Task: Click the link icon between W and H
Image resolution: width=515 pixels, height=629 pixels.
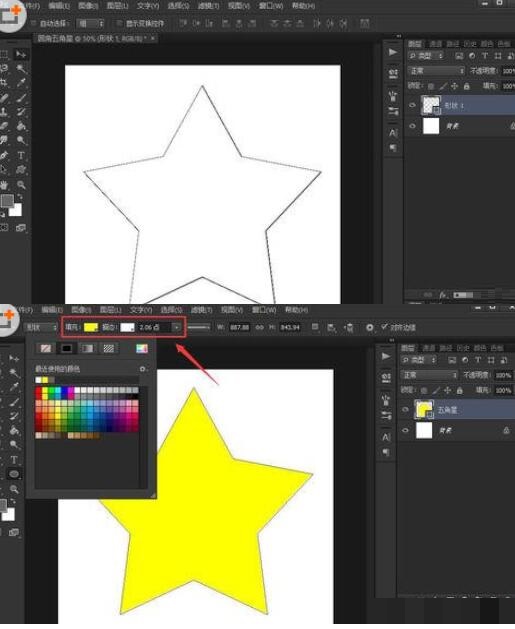Action: pyautogui.click(x=260, y=327)
